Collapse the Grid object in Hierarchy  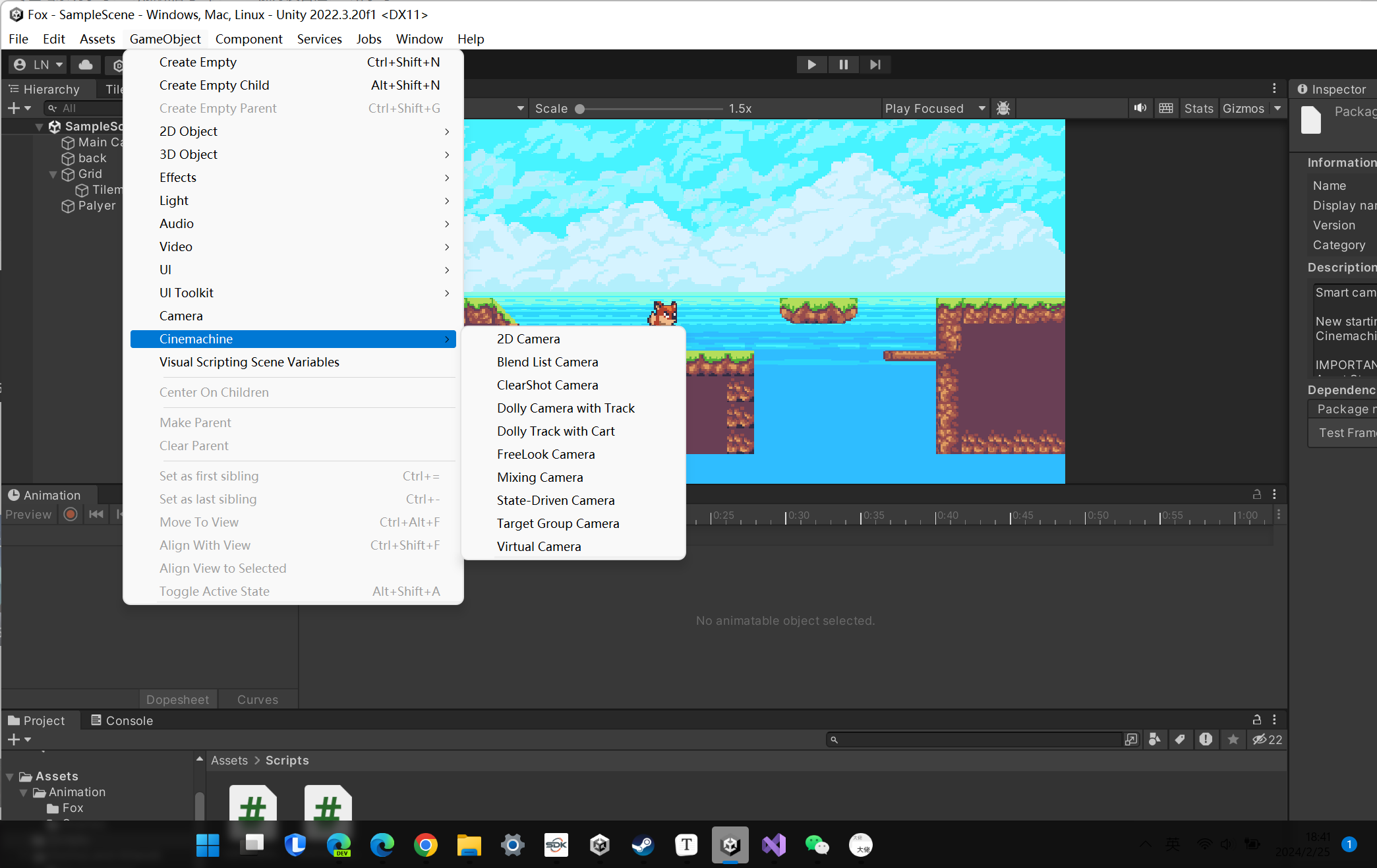point(53,175)
